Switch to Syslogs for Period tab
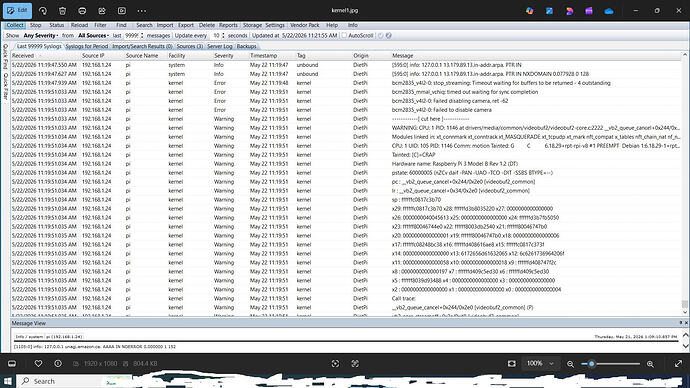 coord(86,46)
